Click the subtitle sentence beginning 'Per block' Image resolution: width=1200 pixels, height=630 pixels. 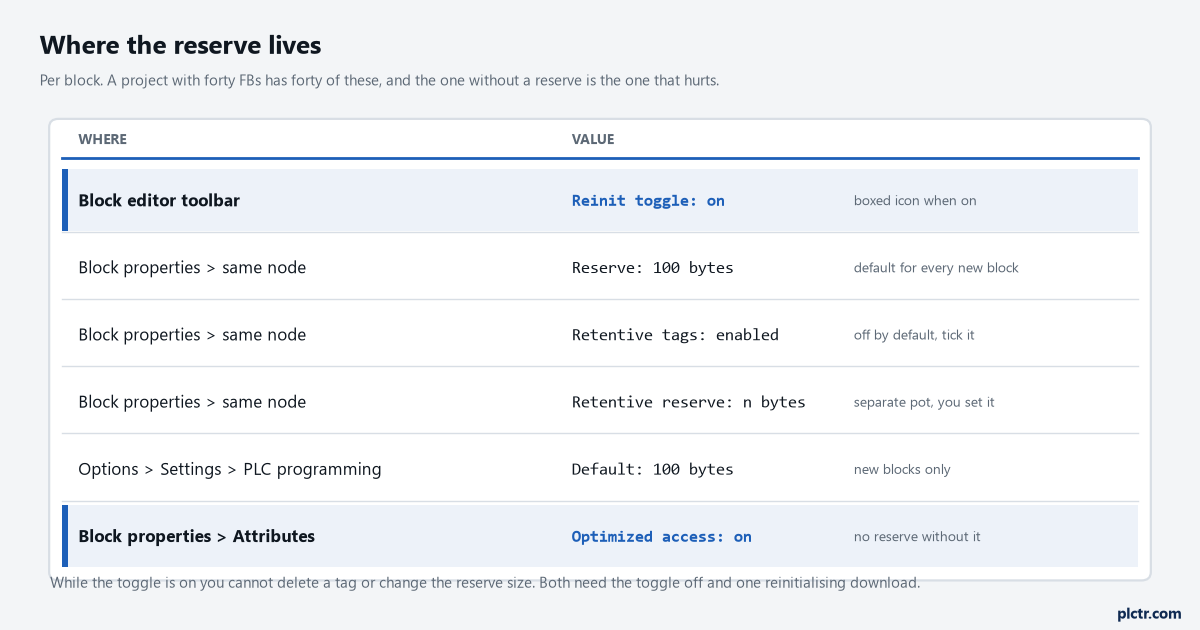[379, 80]
